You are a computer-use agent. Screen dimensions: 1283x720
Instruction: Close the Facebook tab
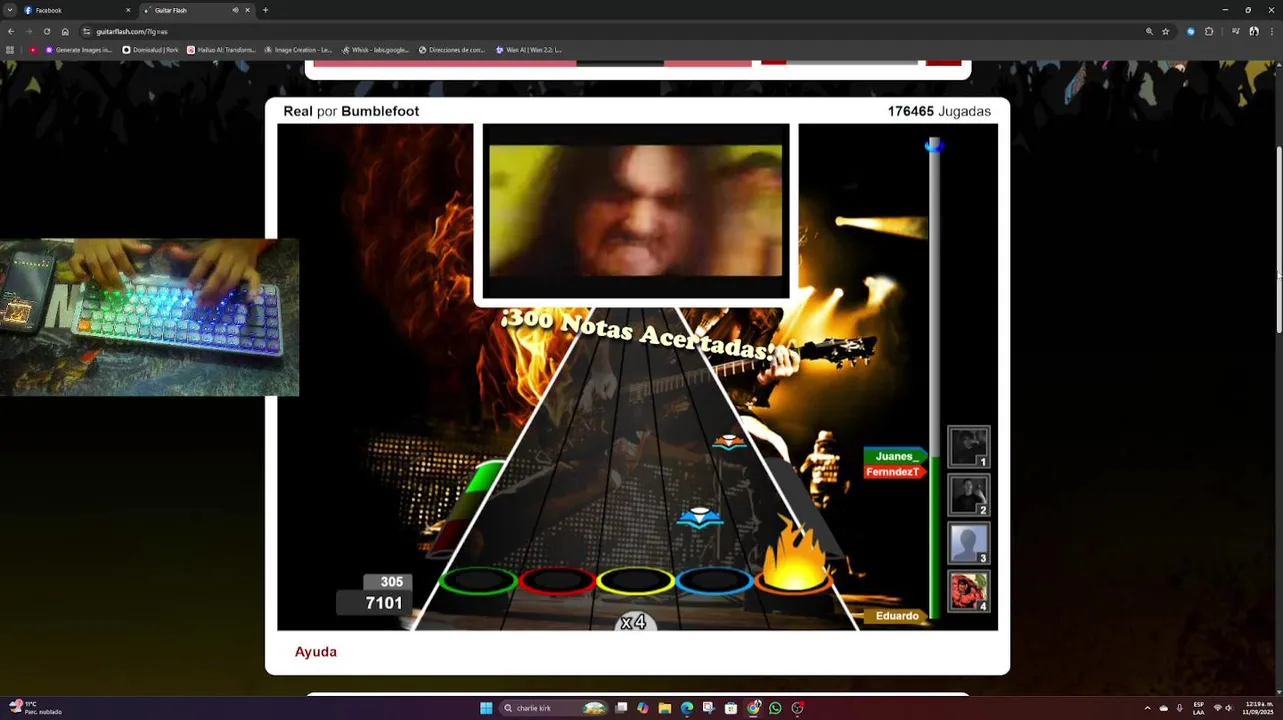click(128, 10)
